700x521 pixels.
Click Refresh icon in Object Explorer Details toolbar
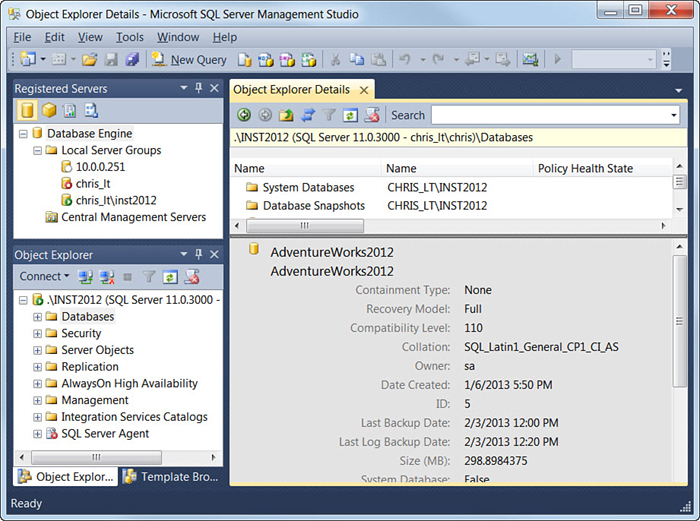pos(350,115)
